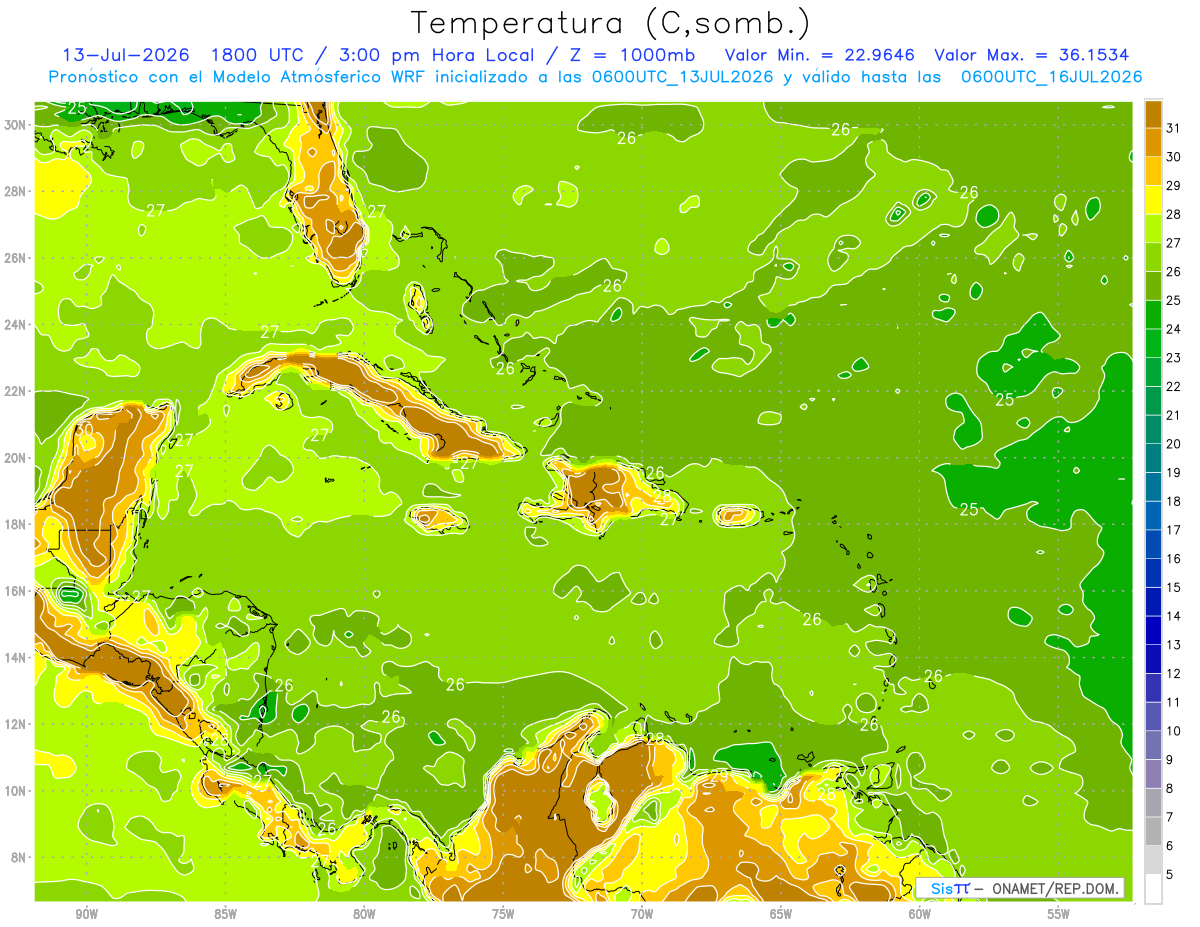Click the "30N" latitude axis label

pos(16,125)
